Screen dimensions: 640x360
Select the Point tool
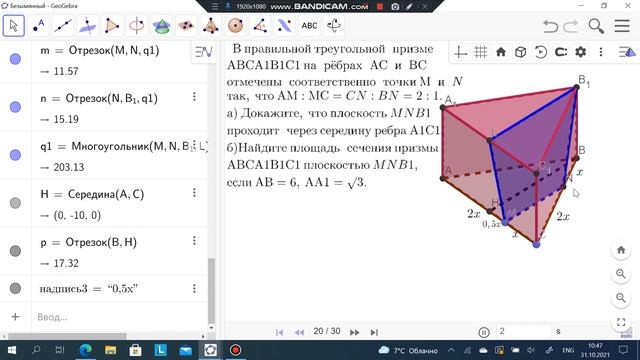point(39,26)
